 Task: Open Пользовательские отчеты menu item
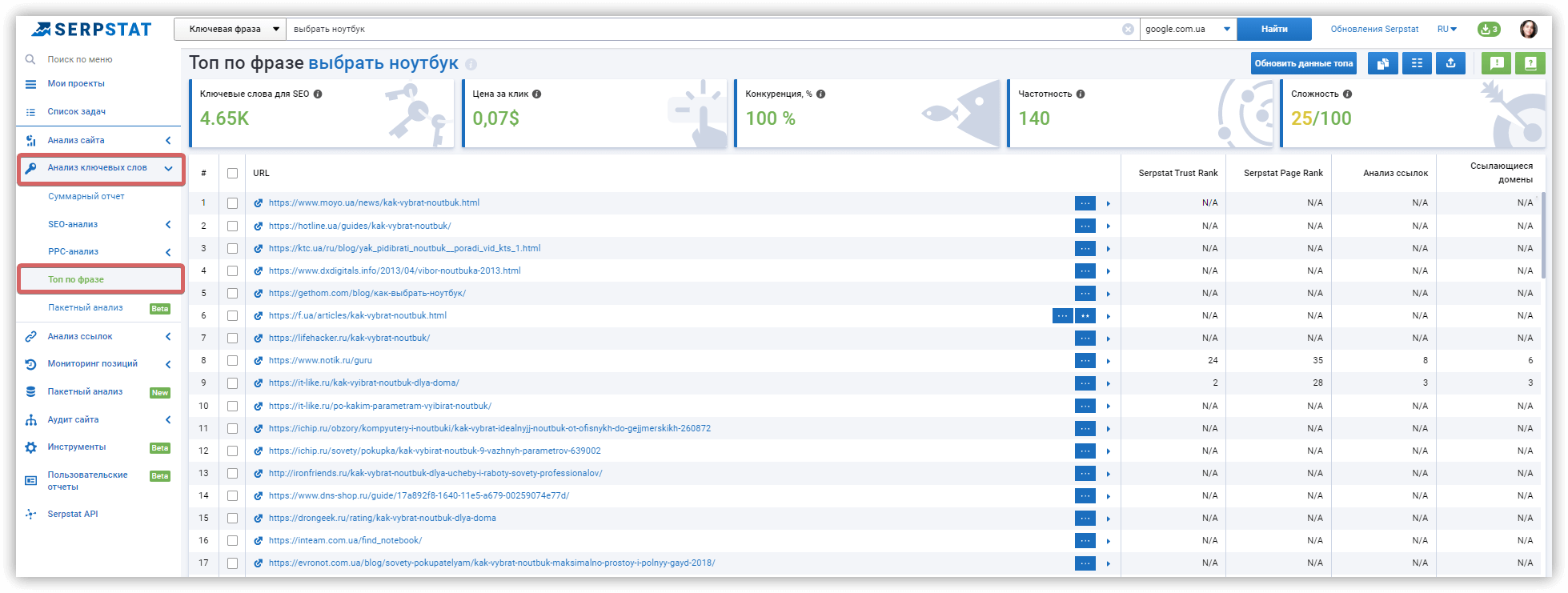tap(87, 481)
